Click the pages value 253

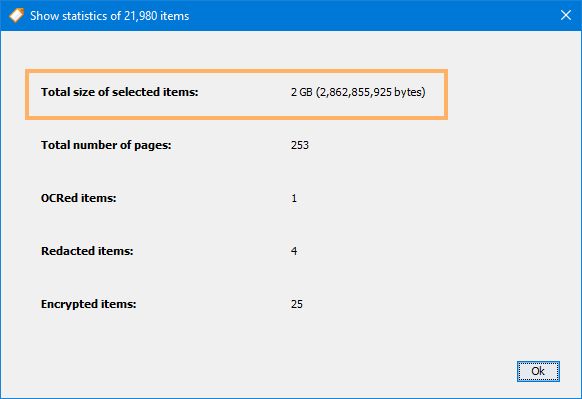pyautogui.click(x=300, y=145)
